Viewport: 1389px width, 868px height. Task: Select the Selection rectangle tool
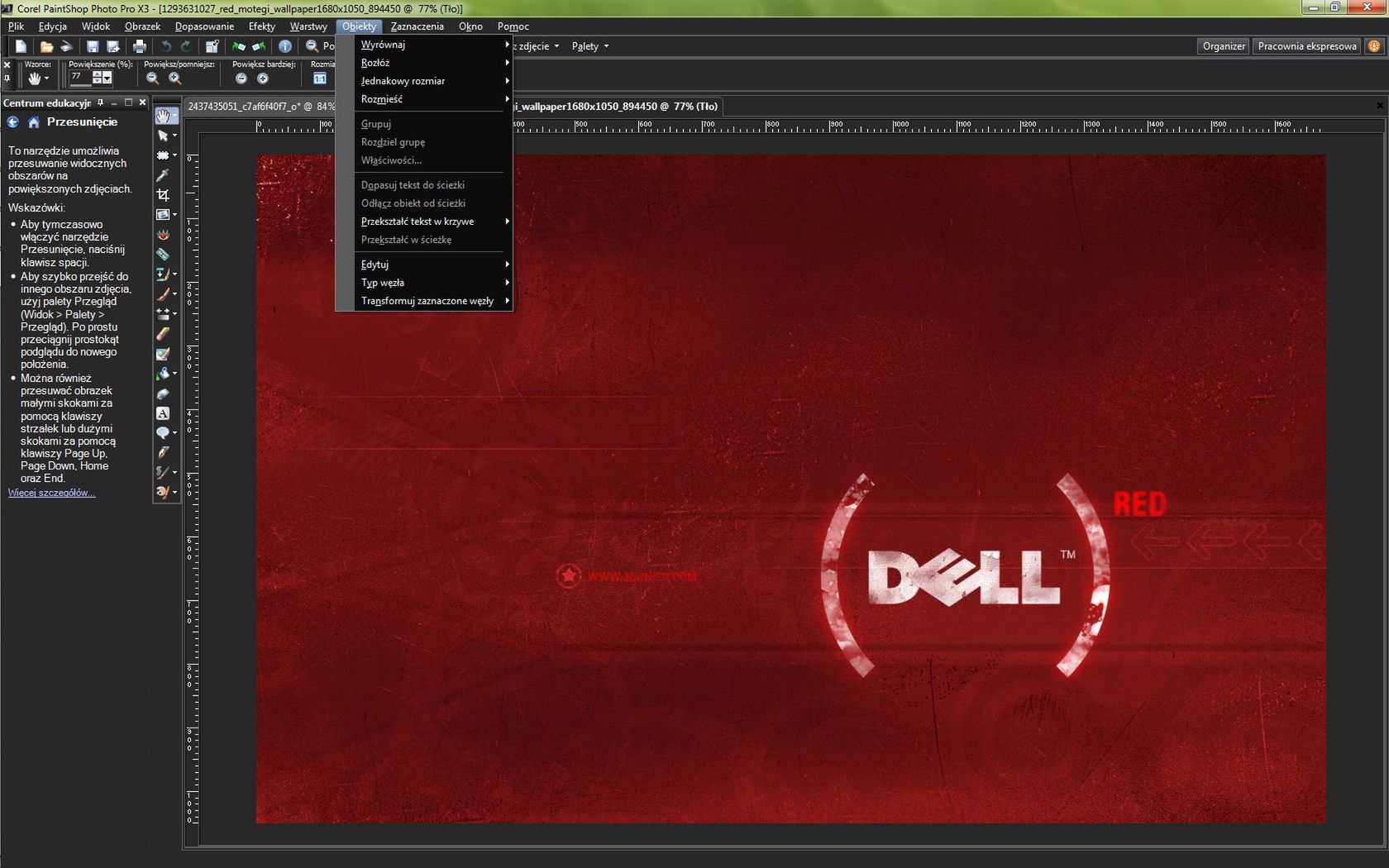164,155
